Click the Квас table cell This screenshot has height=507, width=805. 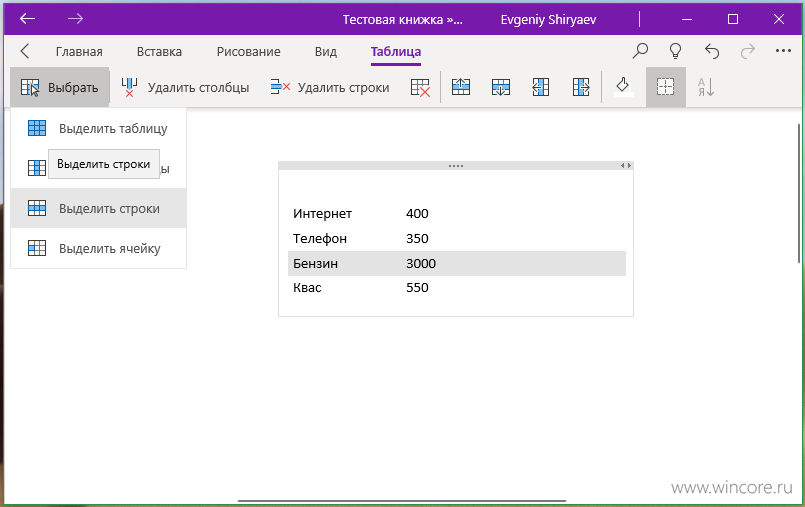307,287
